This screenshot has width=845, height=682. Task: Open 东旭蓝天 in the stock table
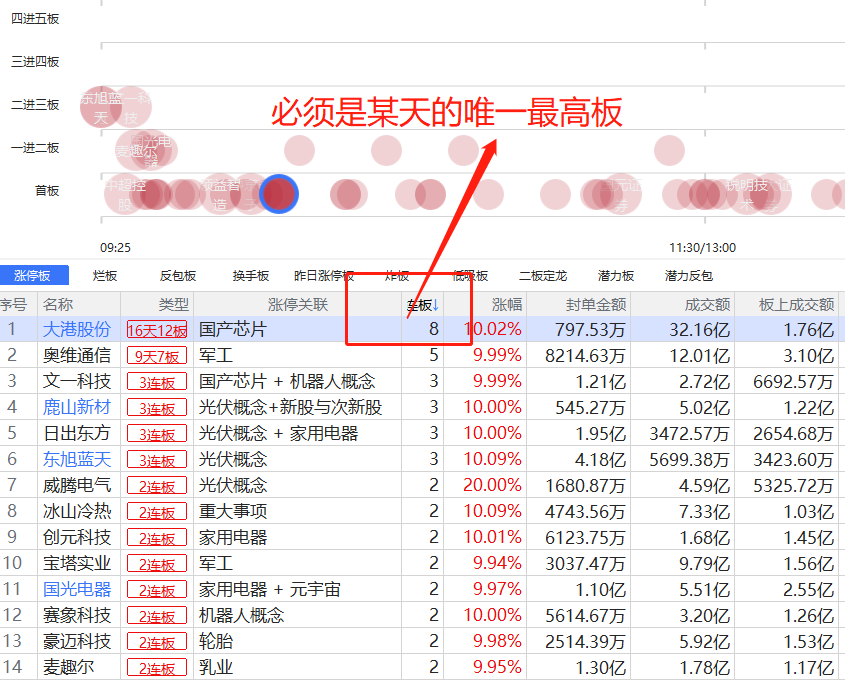77,459
